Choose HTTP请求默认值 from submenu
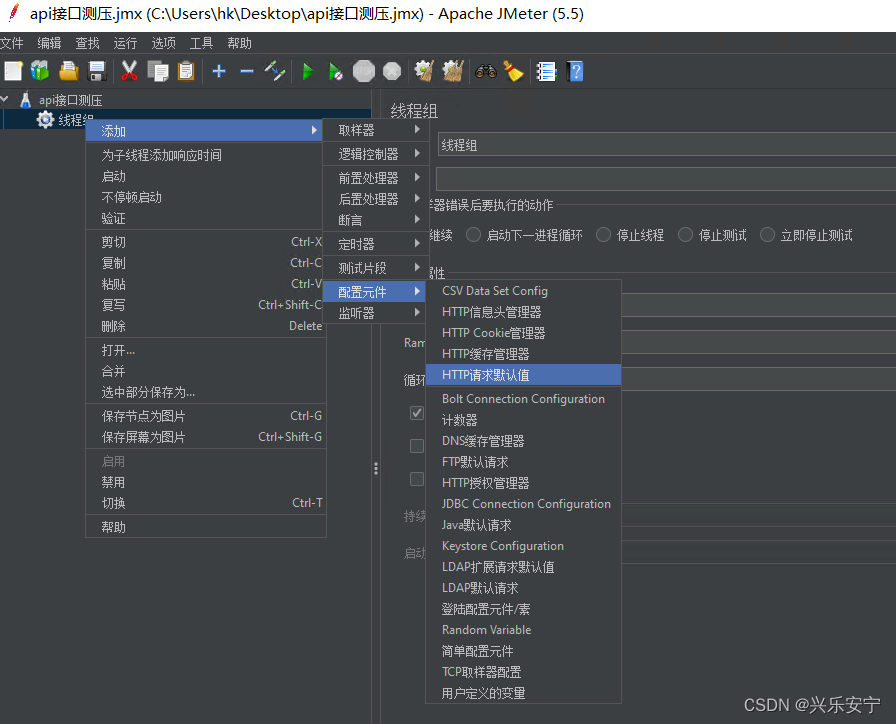The height and width of the screenshot is (724, 896). (523, 375)
